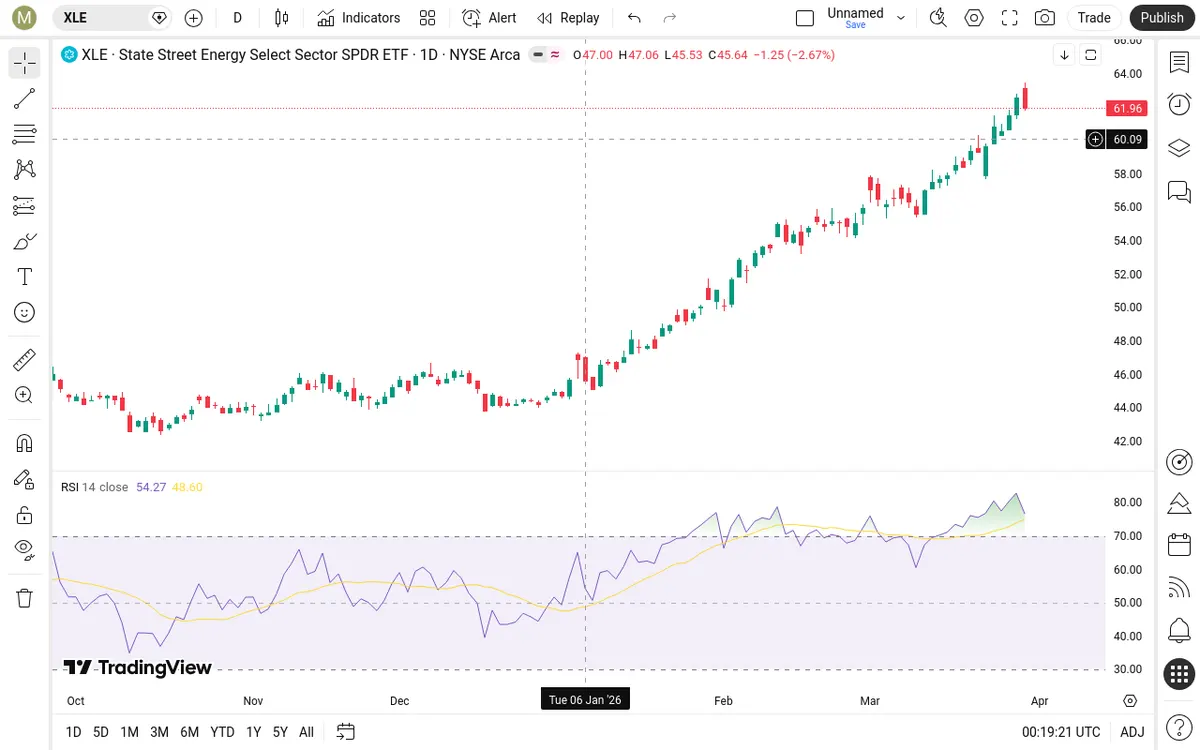The image size is (1200, 750).
Task: Open the D interval selector
Action: pyautogui.click(x=238, y=18)
